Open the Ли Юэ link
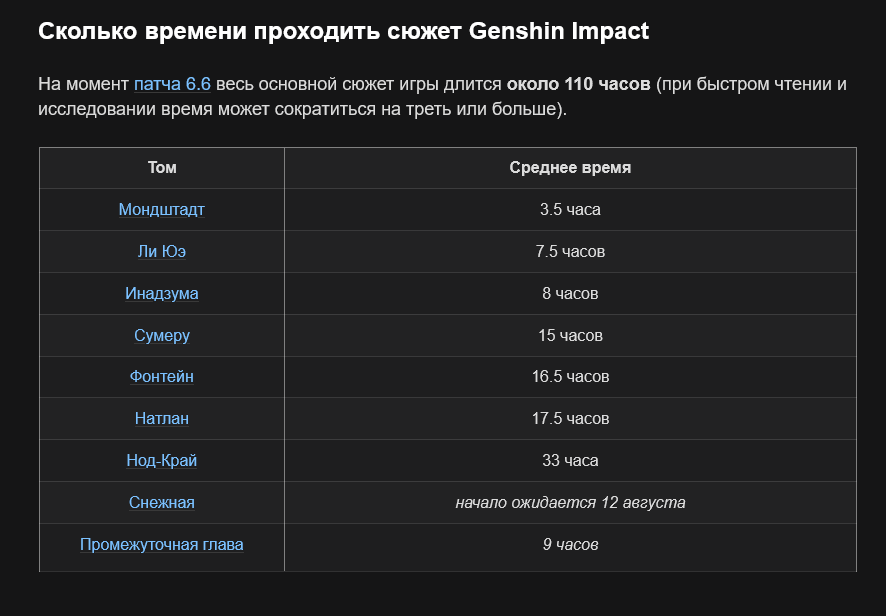The height and width of the screenshot is (616, 886). [x=162, y=251]
